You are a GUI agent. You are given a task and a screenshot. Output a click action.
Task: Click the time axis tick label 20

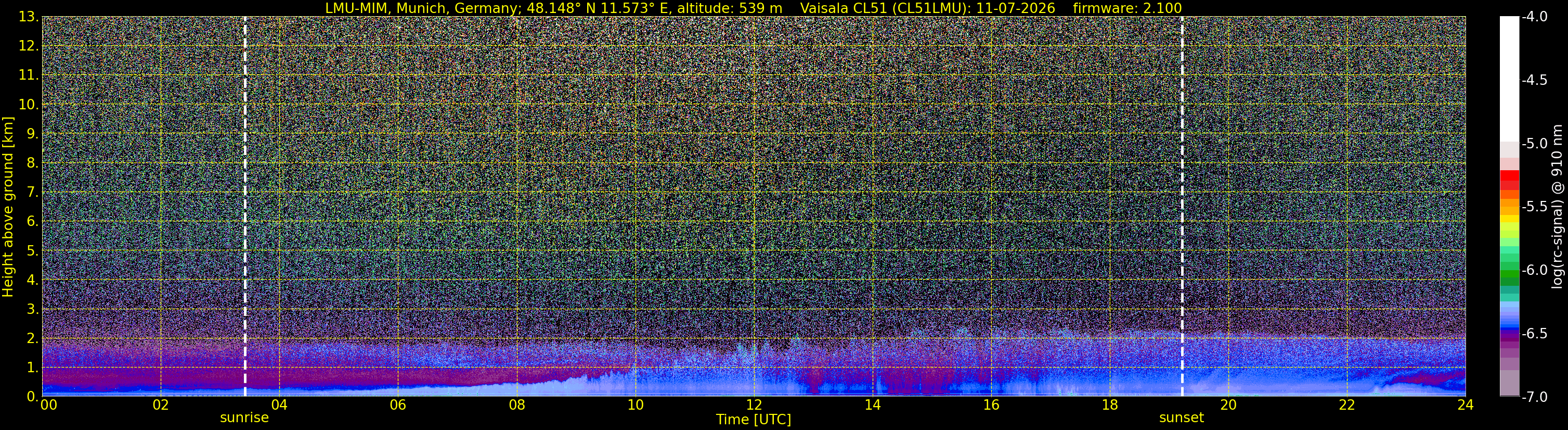pos(1228,406)
